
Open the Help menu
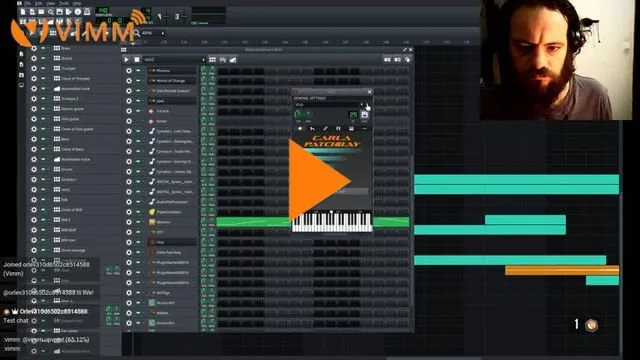pos(77,3)
